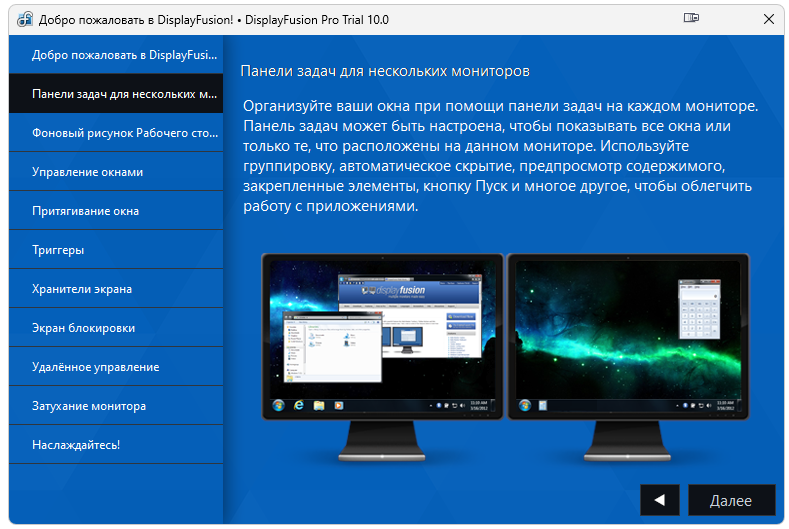Click the monitor icon in title bar
The image size is (789, 529).
(x=691, y=18)
